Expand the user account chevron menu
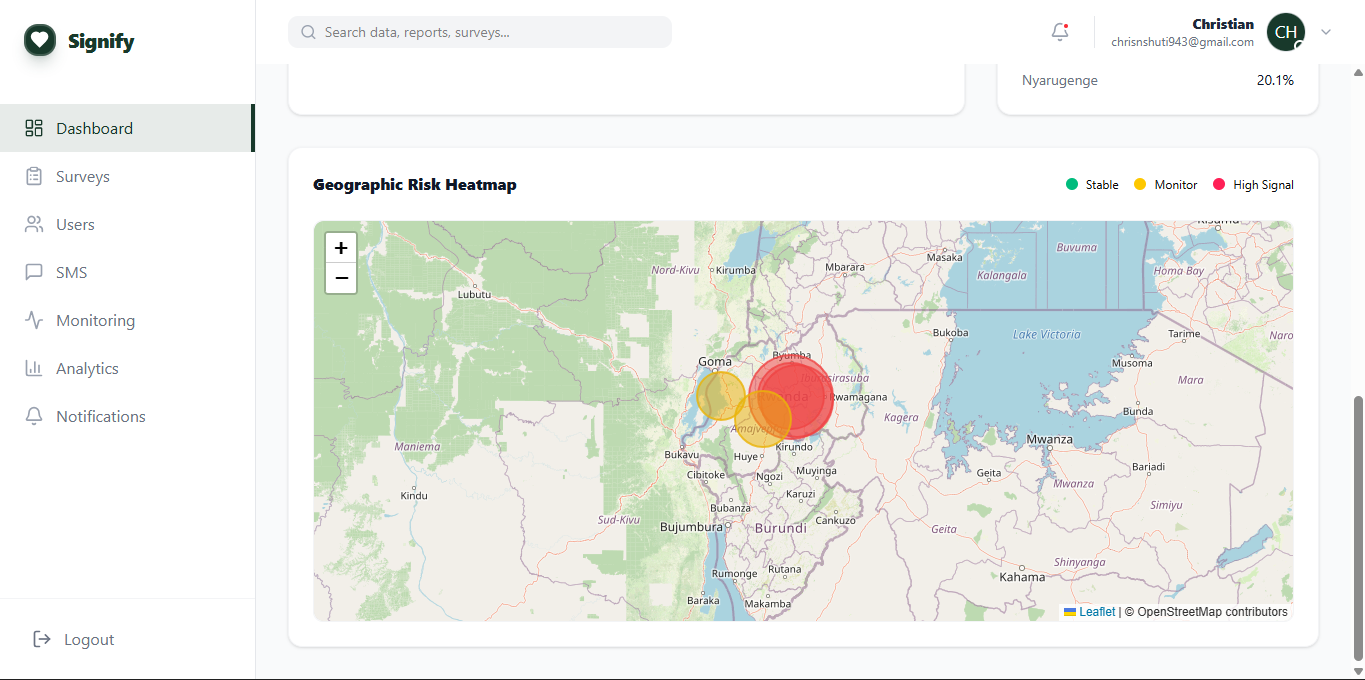 (1326, 32)
